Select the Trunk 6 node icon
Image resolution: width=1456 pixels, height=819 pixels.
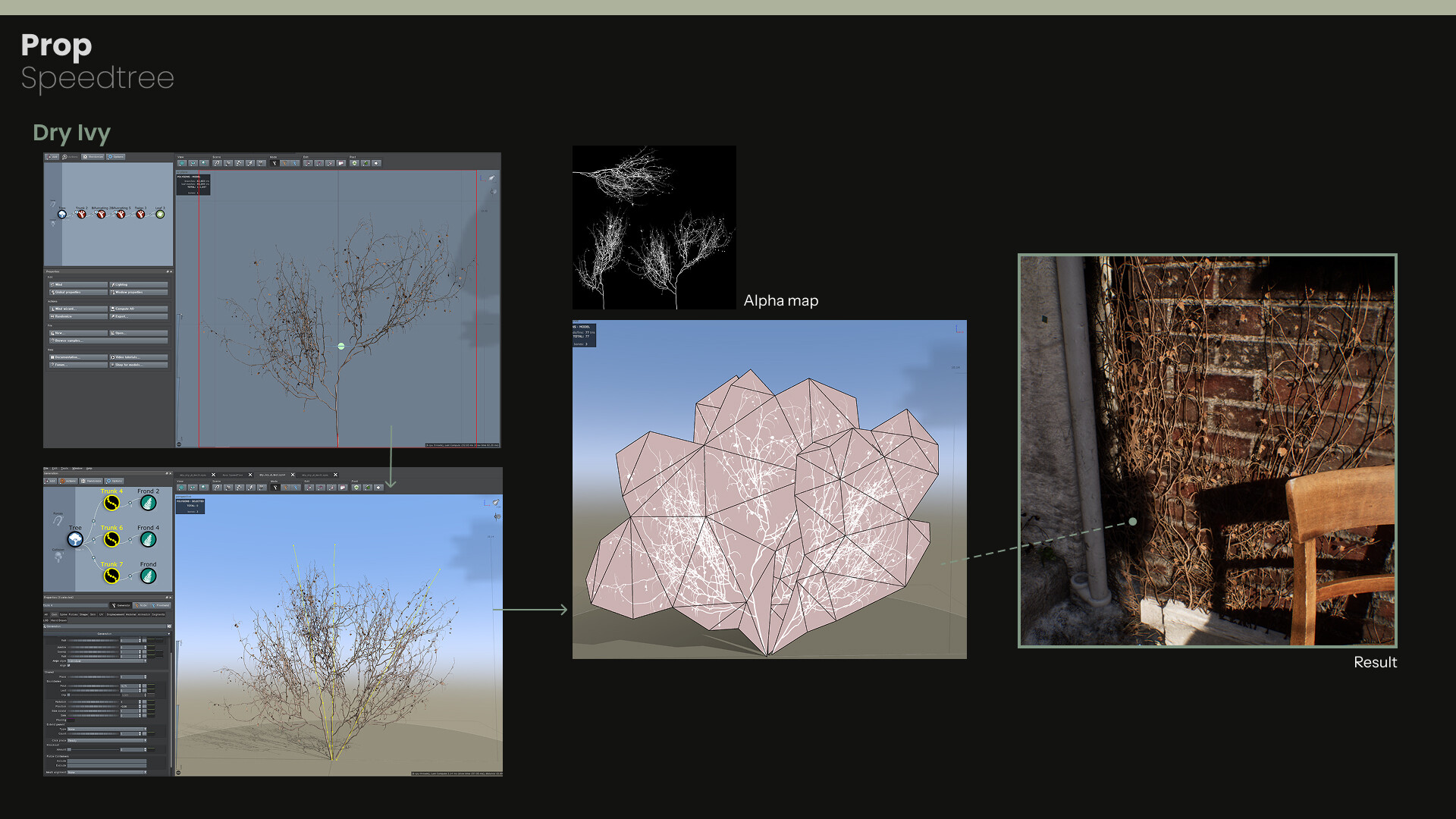click(111, 539)
